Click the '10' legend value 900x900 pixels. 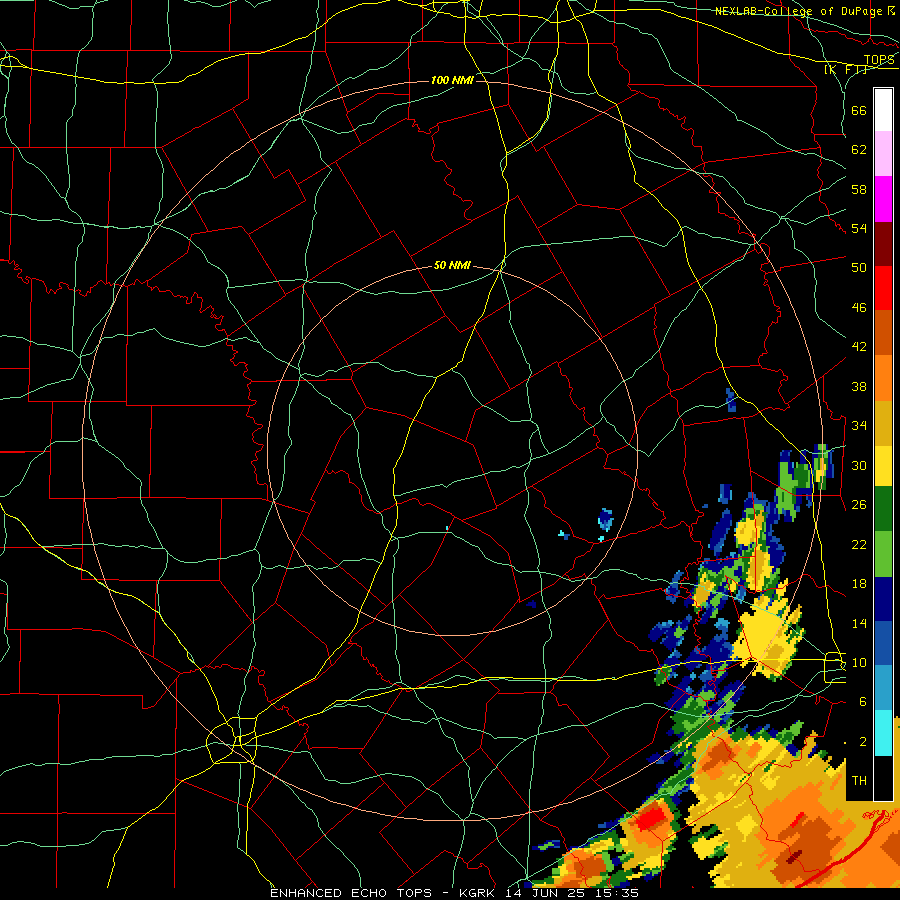click(x=859, y=663)
